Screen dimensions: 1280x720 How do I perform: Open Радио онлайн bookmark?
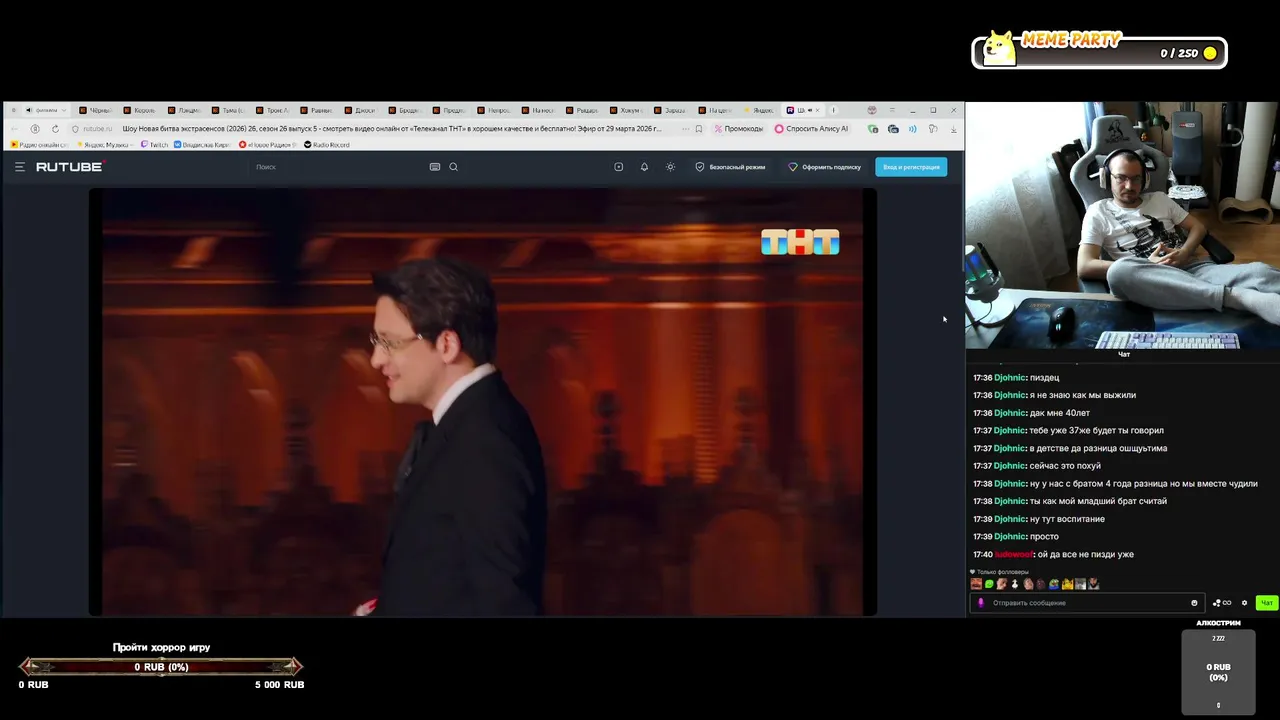pyautogui.click(x=39, y=145)
